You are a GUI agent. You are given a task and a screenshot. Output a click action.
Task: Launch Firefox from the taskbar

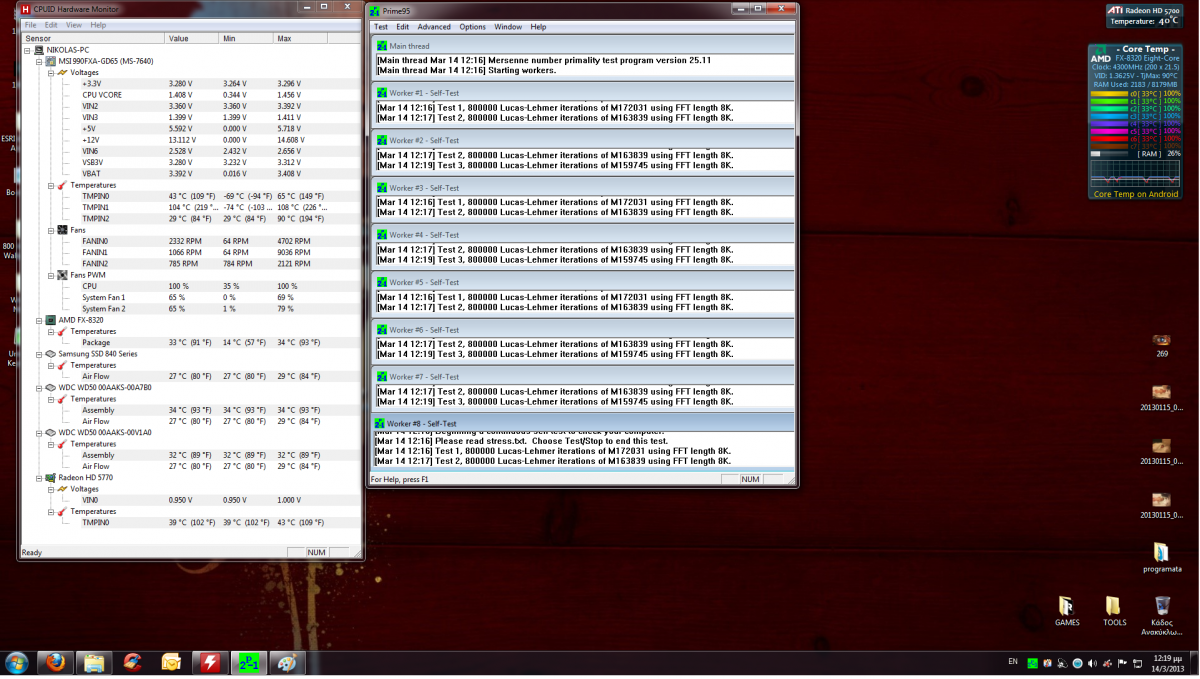pyautogui.click(x=56, y=663)
